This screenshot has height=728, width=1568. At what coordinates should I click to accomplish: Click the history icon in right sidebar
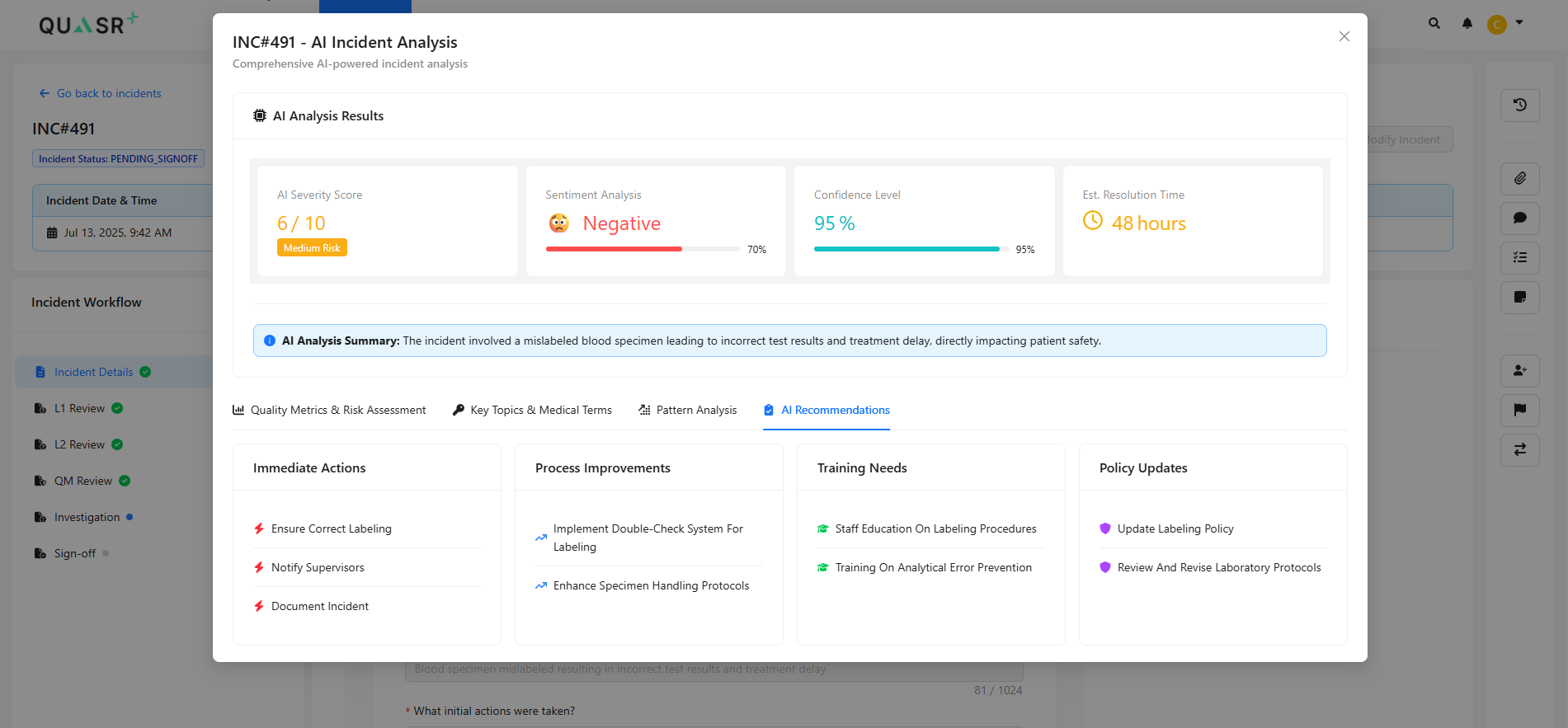click(x=1519, y=106)
